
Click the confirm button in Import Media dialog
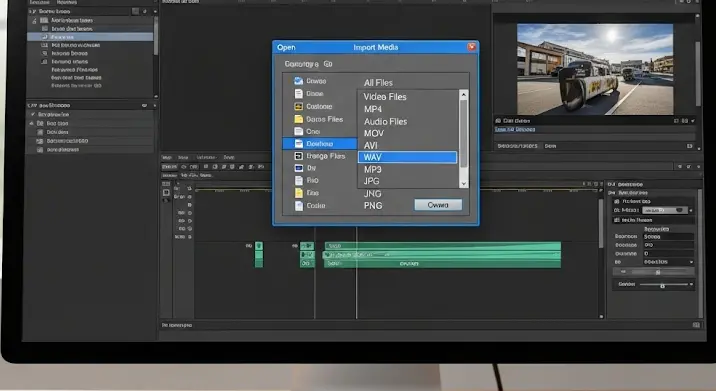[x=438, y=205]
